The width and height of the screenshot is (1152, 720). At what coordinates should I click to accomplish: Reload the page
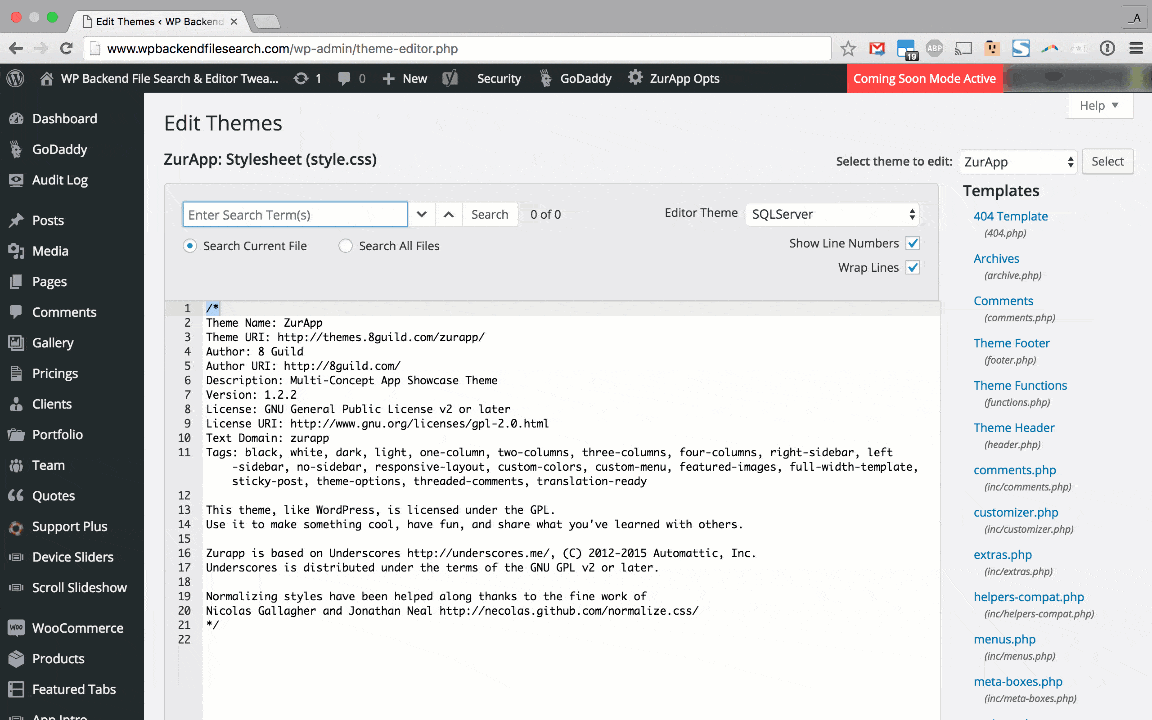click(x=66, y=48)
